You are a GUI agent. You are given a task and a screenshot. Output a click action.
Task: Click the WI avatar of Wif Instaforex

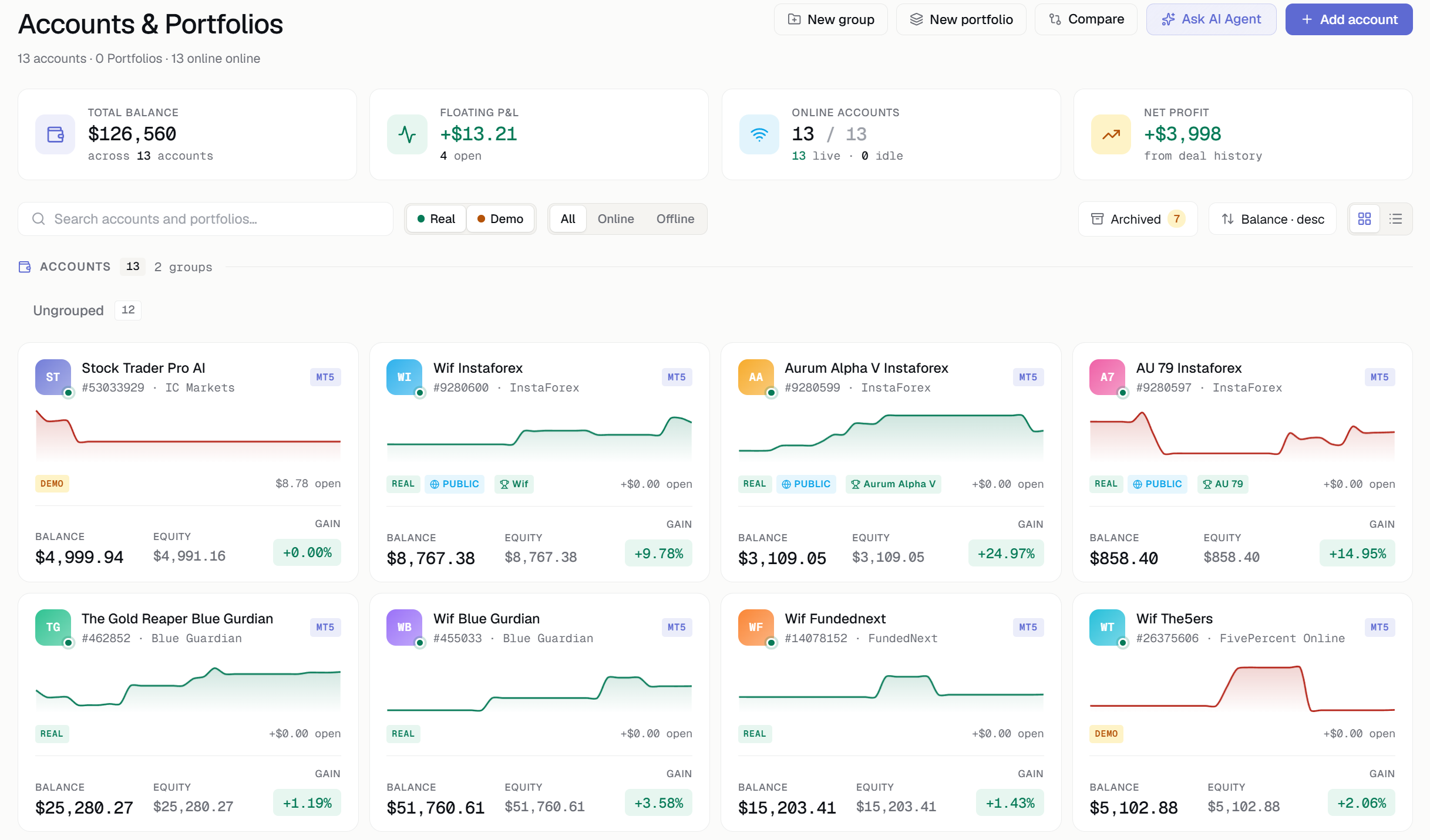[x=404, y=377]
